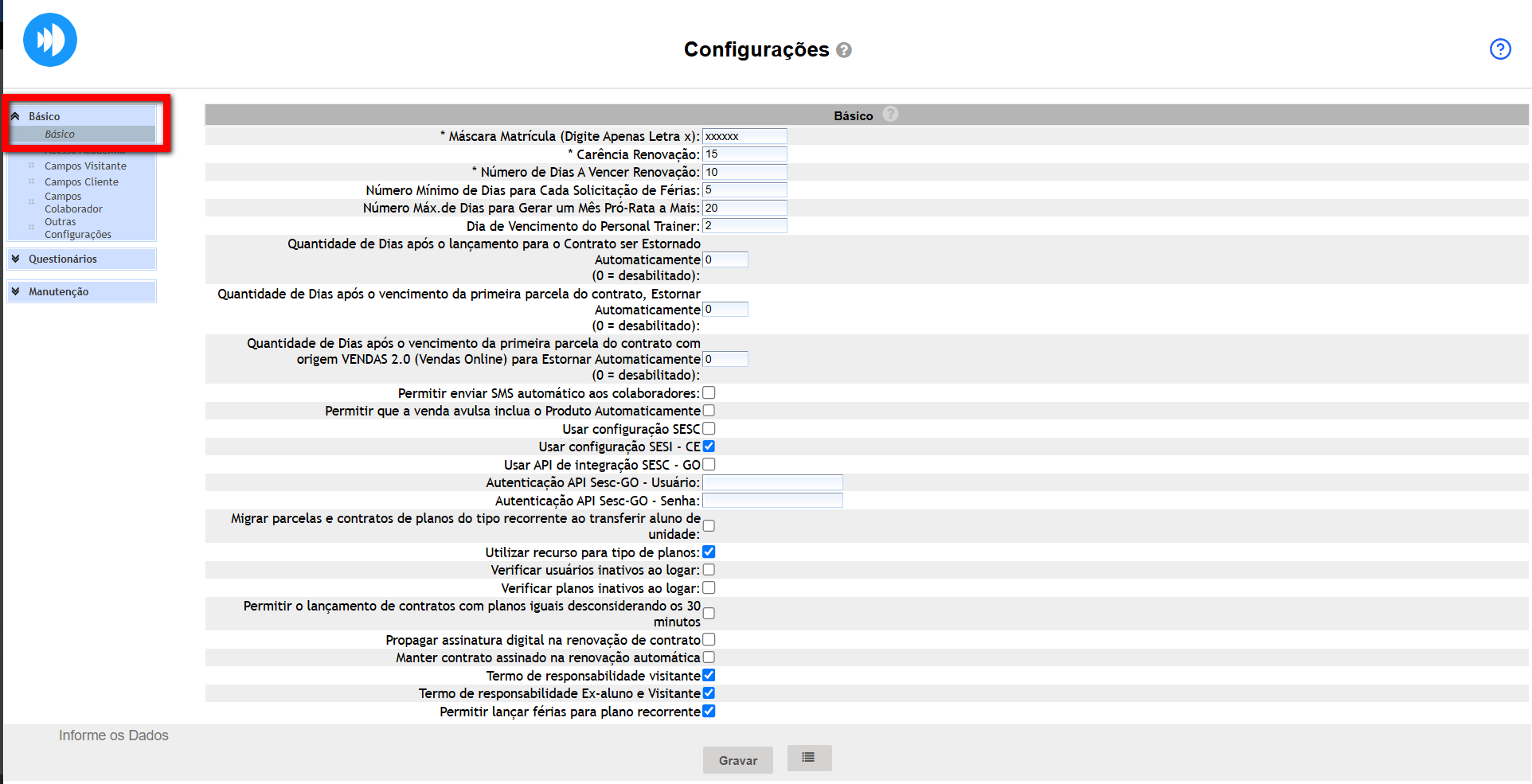Screen dimensions: 1532x784
Task: Enable SMS automático aos colaboradores checkbox
Action: pos(709,393)
